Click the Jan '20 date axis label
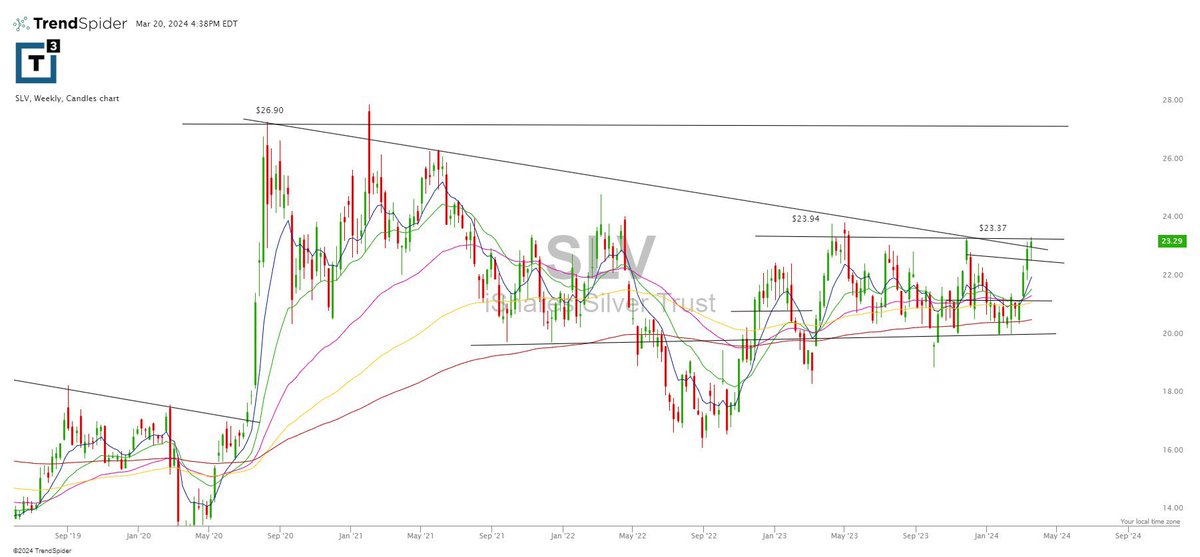The height and width of the screenshot is (557, 1200). [138, 536]
